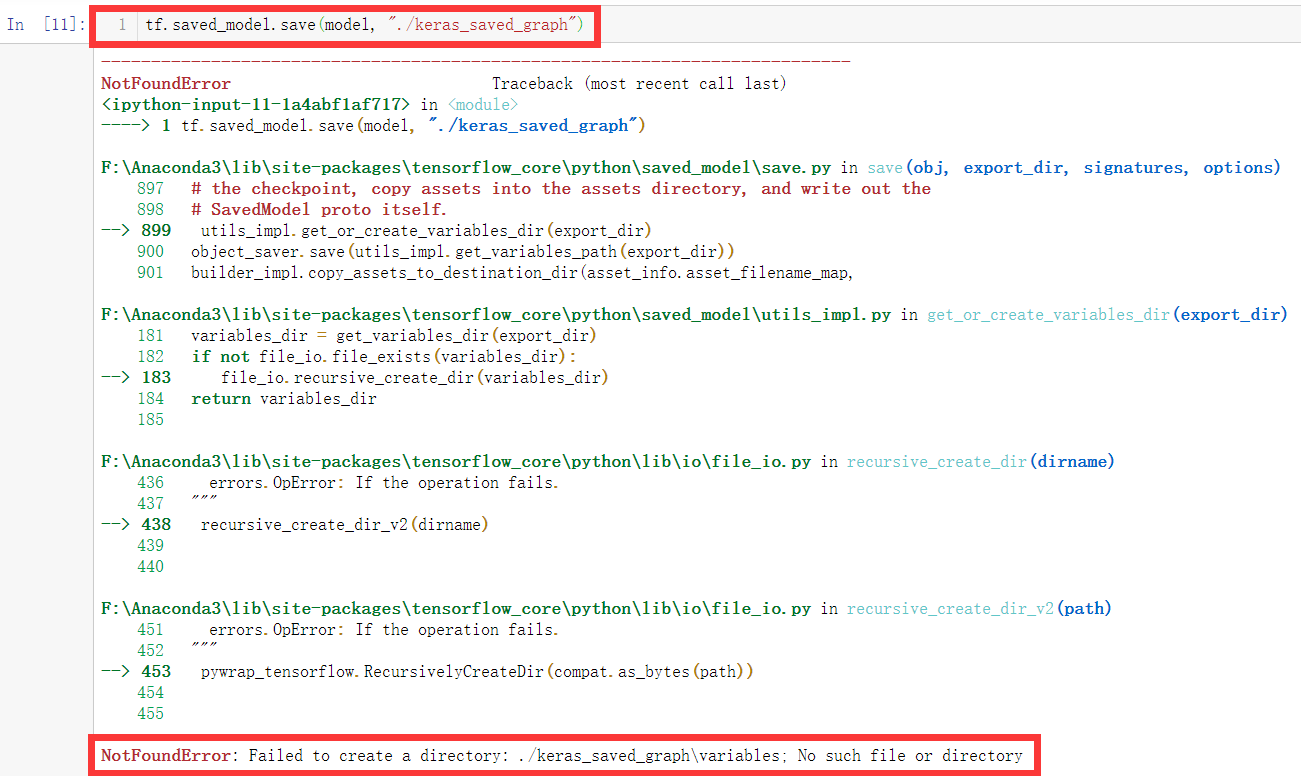Click line 436 'errors.OpError: If the operation fails.'
This screenshot has width=1301, height=776.
[x=383, y=483]
